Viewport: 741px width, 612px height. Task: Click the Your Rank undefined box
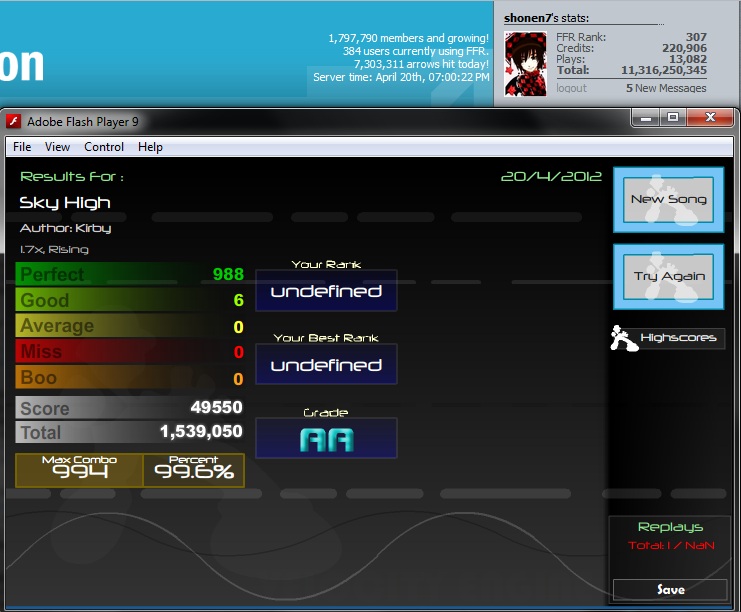pos(326,290)
